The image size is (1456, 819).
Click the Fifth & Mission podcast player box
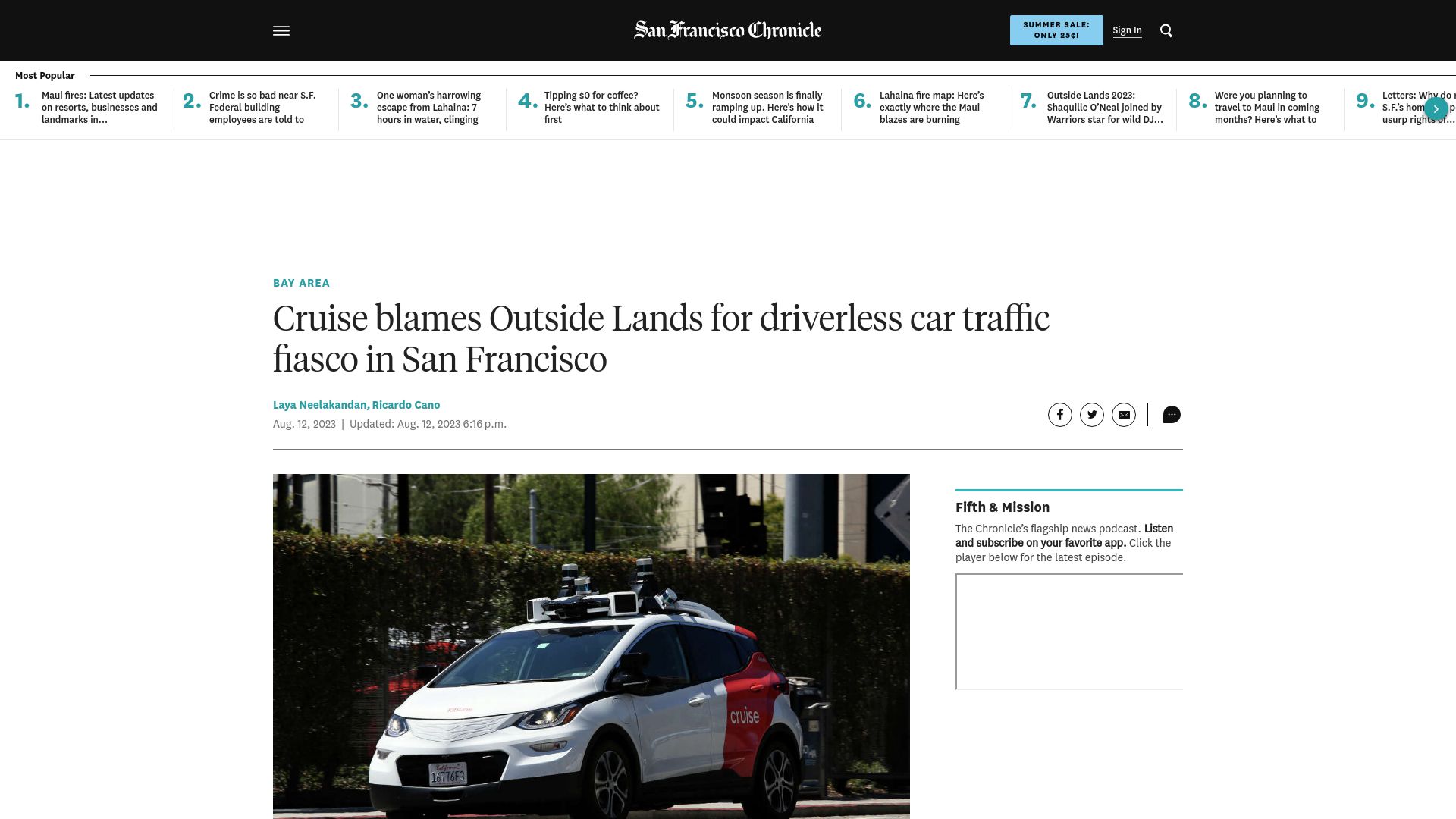coord(1069,632)
